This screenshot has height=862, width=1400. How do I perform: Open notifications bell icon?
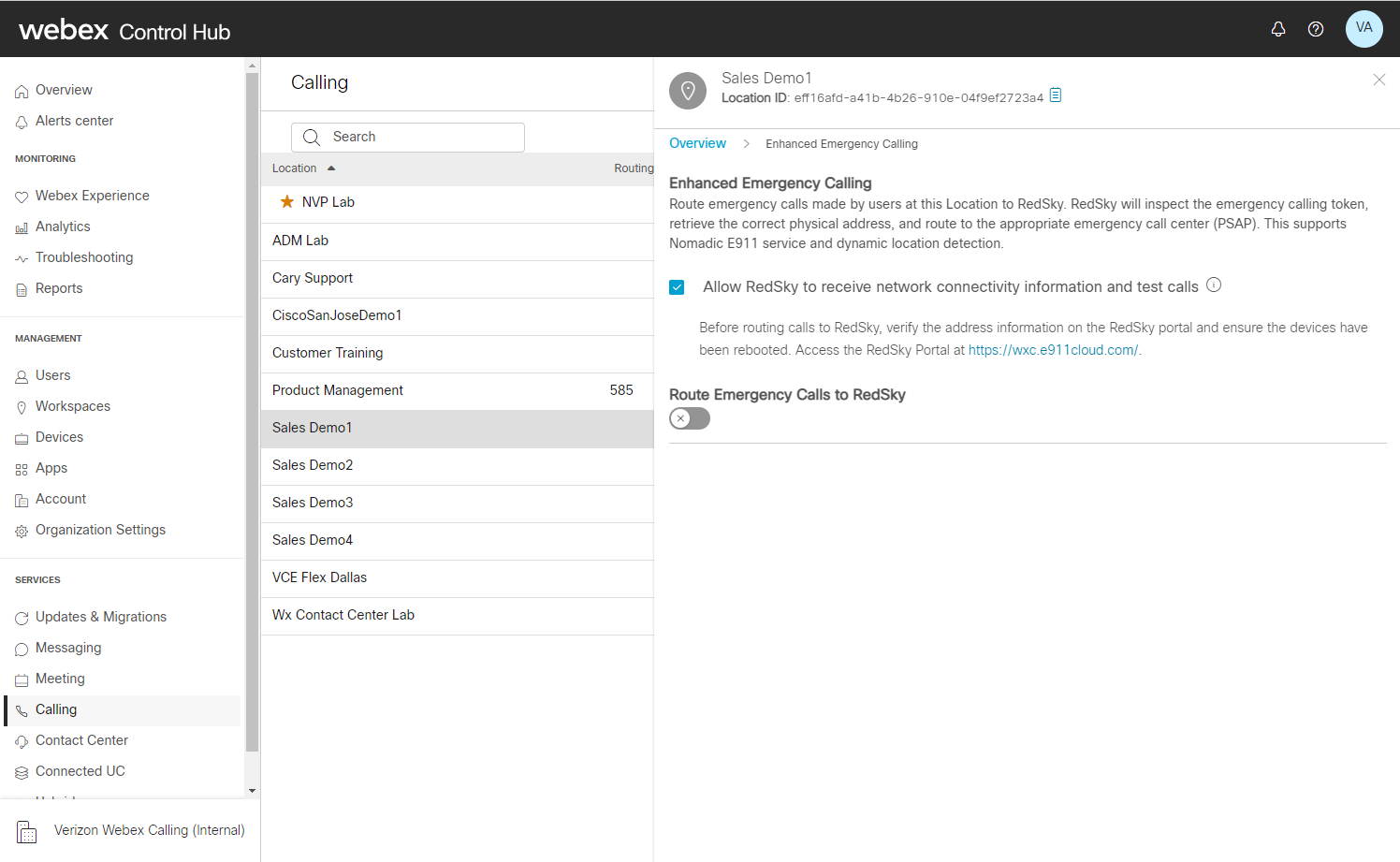coord(1278,29)
